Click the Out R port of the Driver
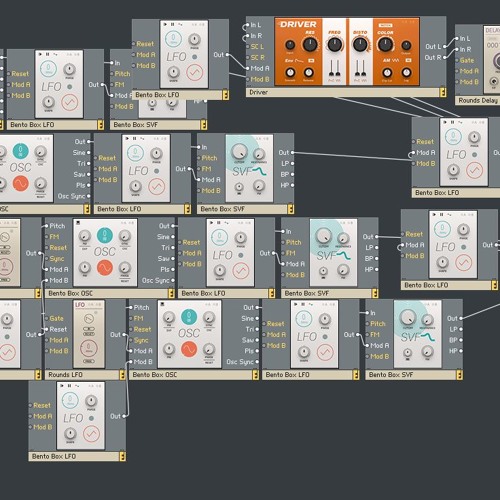500x500 pixels. 445,58
